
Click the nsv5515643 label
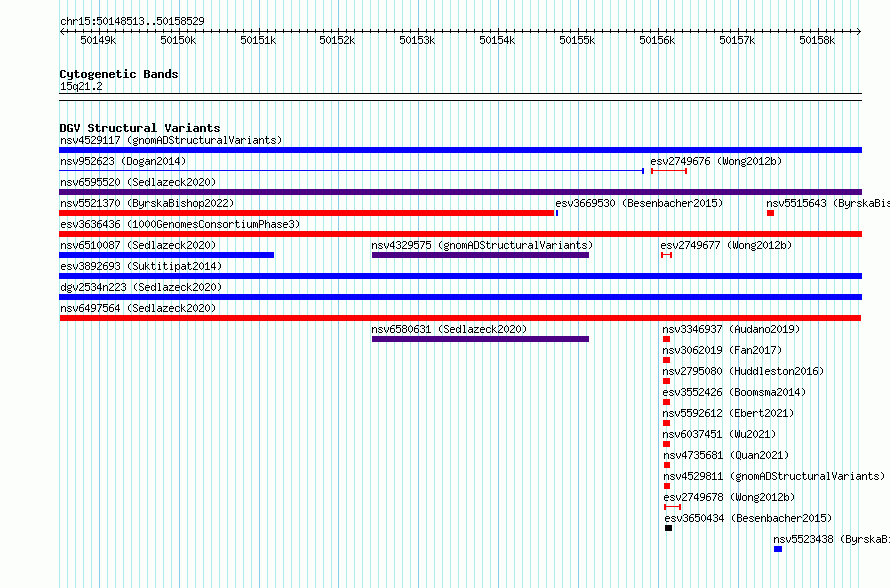[x=828, y=203]
